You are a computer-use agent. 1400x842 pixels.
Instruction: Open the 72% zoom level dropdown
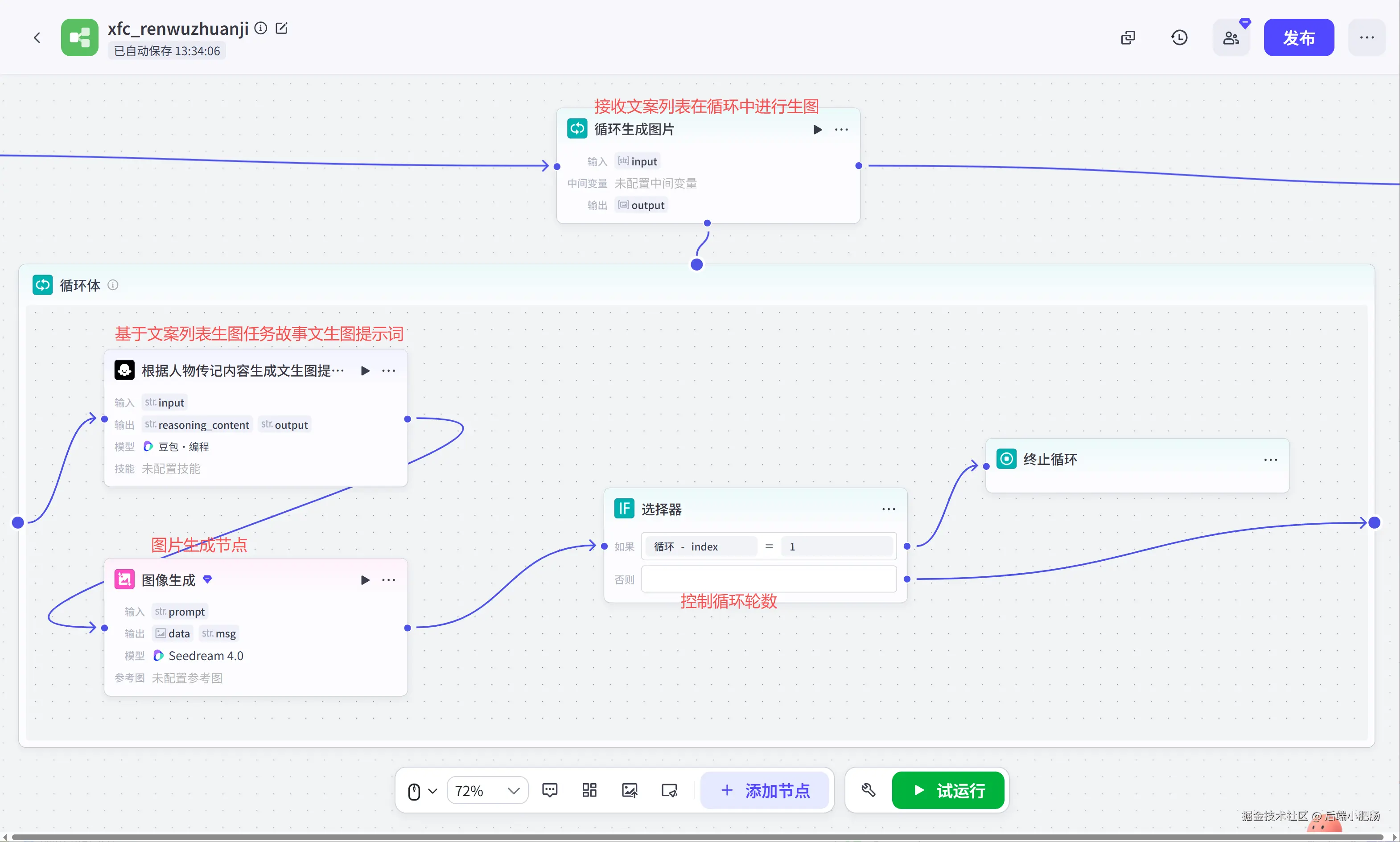(x=487, y=790)
